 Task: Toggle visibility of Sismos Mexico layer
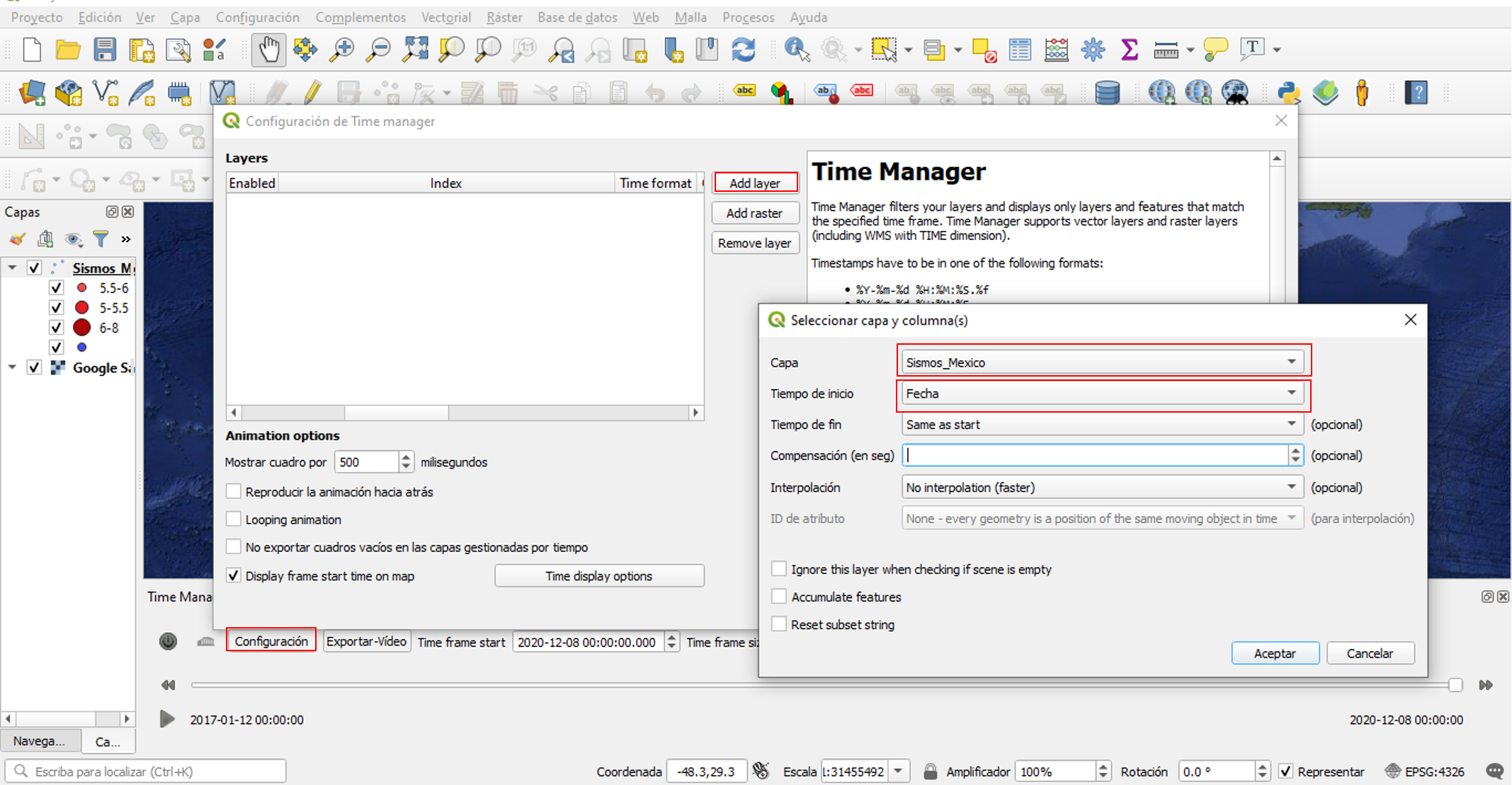[x=34, y=268]
